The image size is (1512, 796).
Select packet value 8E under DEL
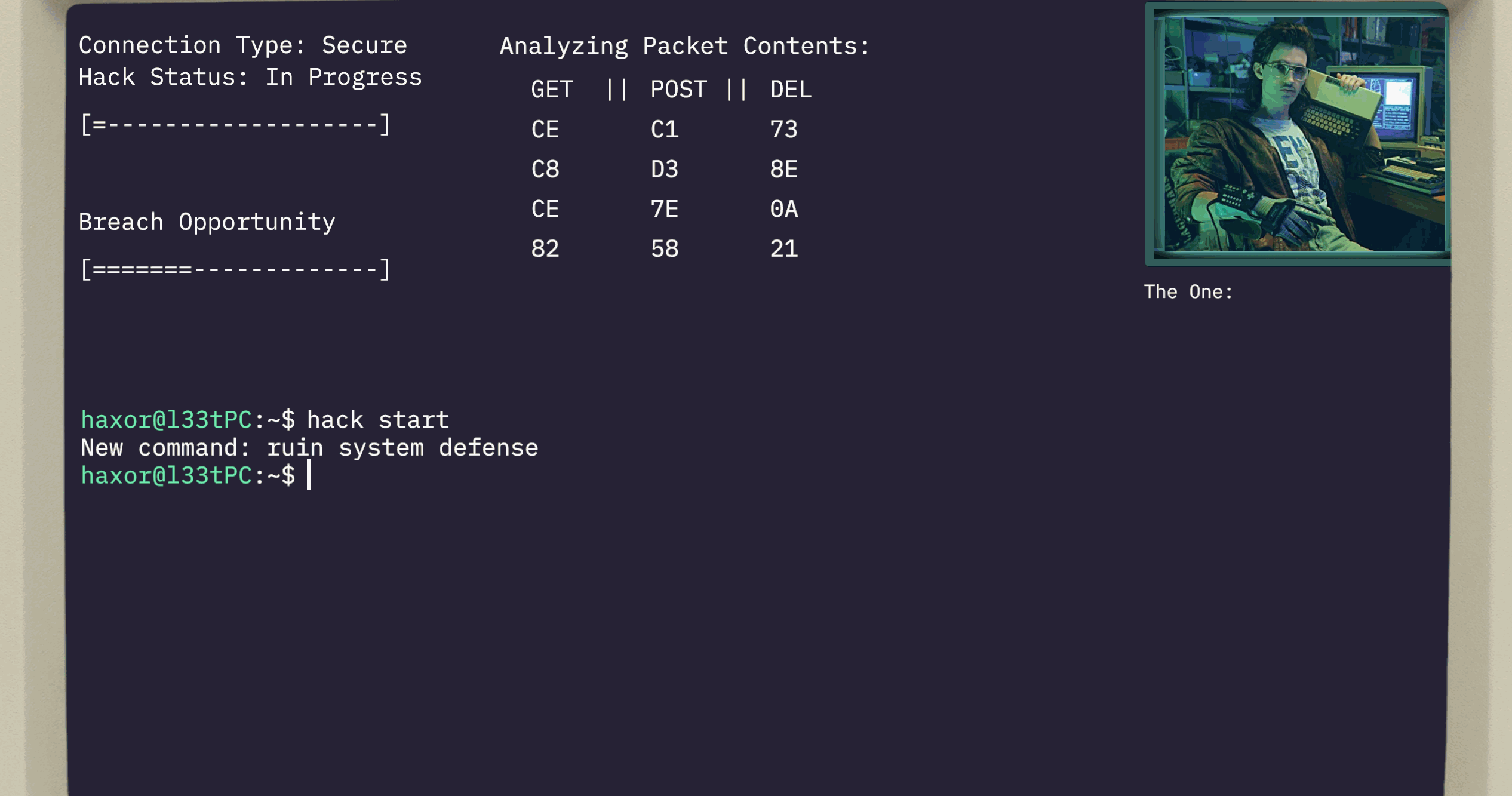click(x=784, y=170)
